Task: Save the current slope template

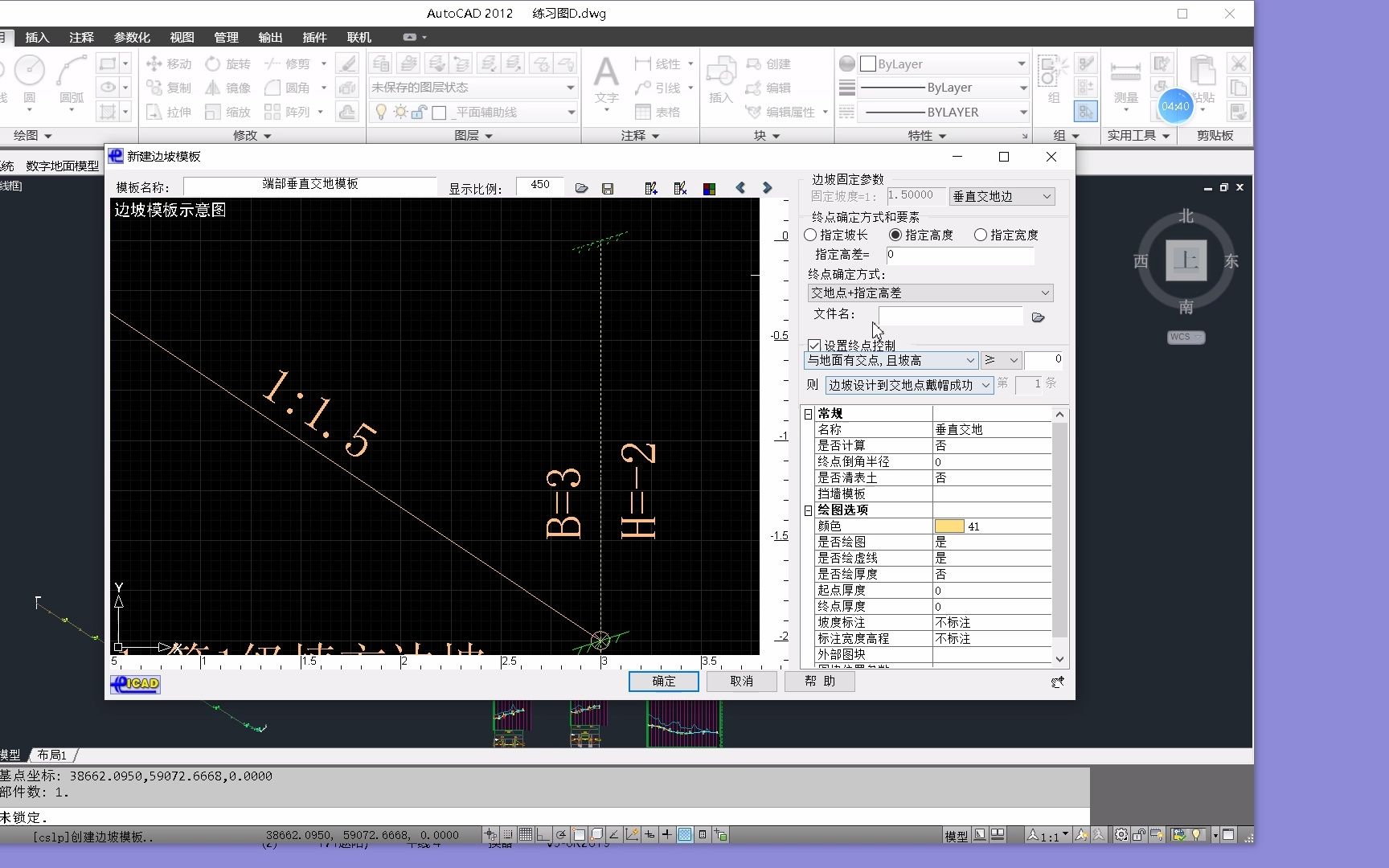Action: [x=608, y=187]
